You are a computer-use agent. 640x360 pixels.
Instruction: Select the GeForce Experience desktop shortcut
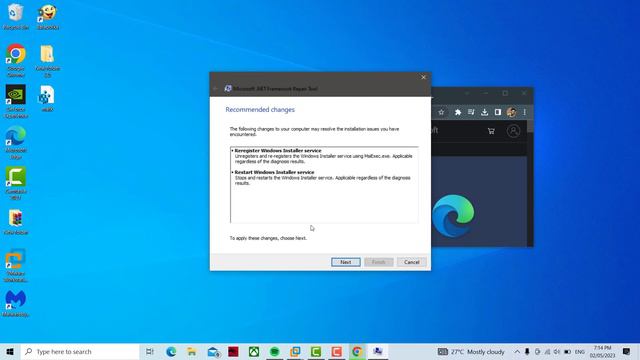pos(16,101)
